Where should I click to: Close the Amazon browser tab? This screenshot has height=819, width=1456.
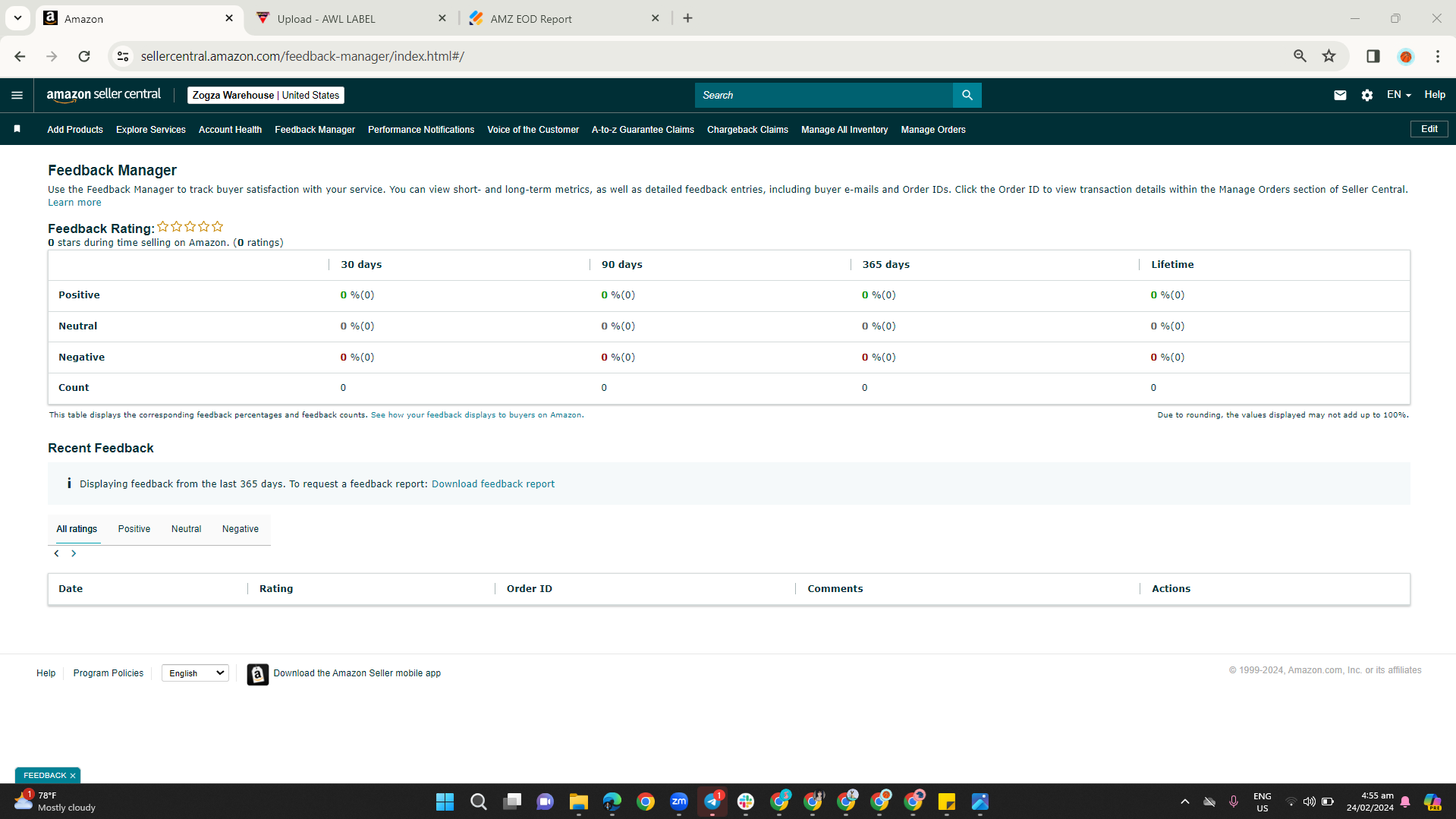229,18
